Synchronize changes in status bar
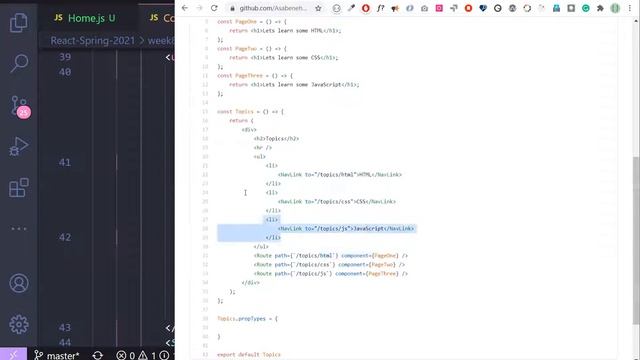640x360 pixels. coord(98,356)
